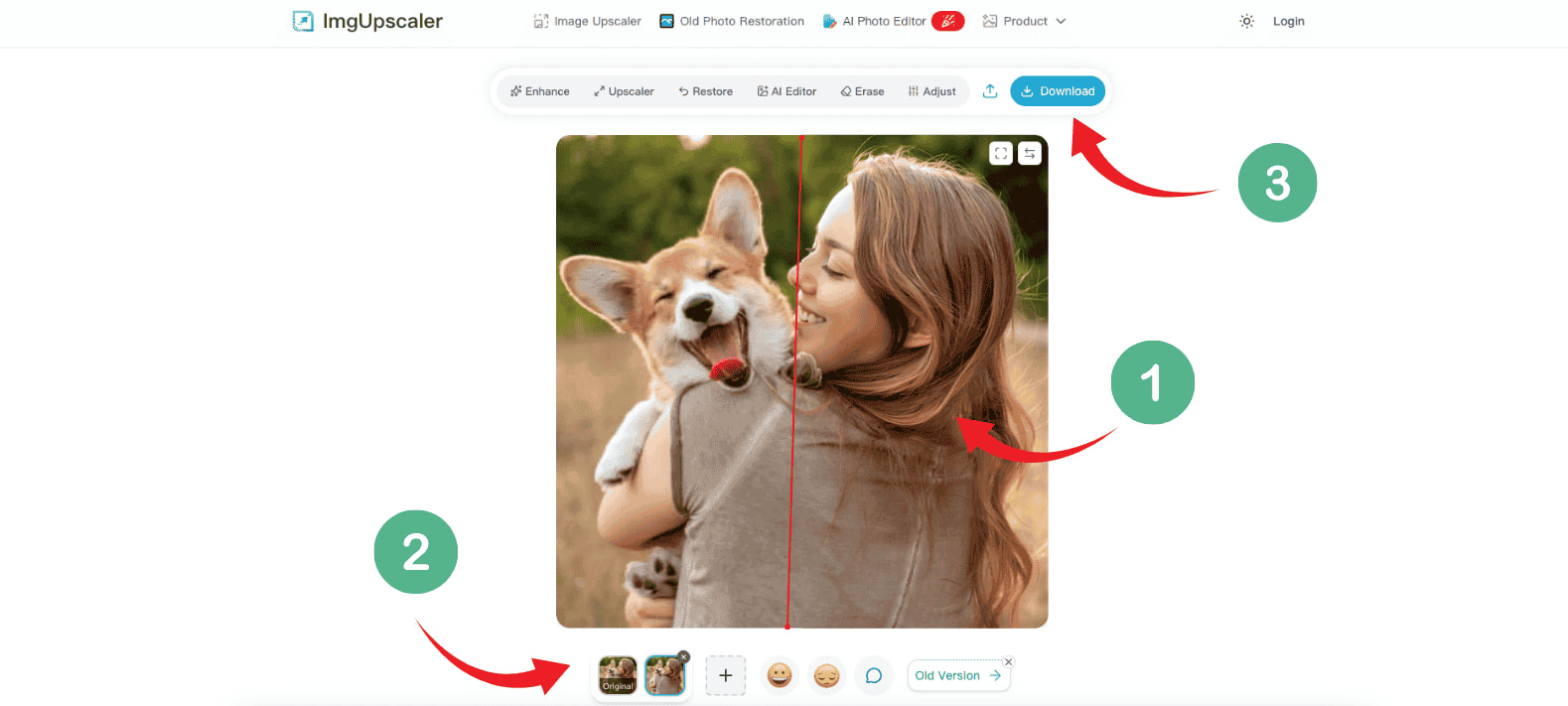1568x706 pixels.
Task: Click the blue Download button
Action: pyautogui.click(x=1058, y=91)
